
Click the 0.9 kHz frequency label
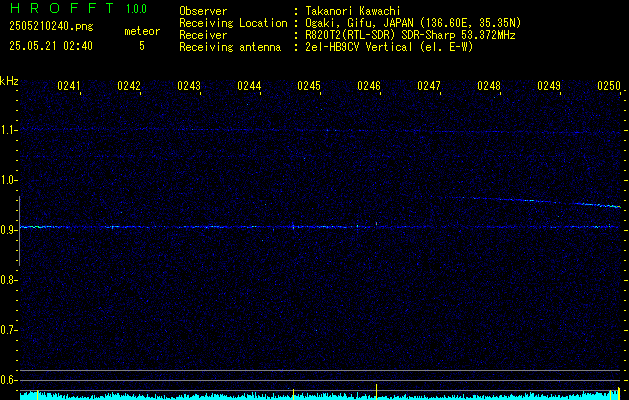click(7, 230)
